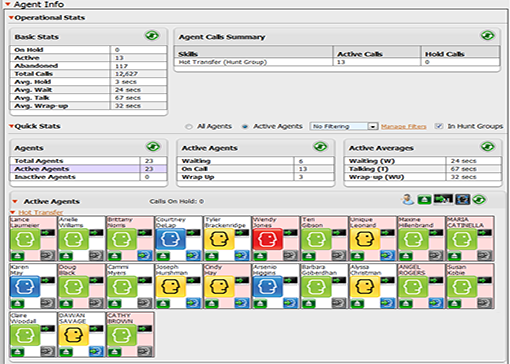Image resolution: width=510 pixels, height=364 pixels.
Task: Click the Avg. Wrap-up row in Basic Stats
Action: pyautogui.click(x=88, y=106)
